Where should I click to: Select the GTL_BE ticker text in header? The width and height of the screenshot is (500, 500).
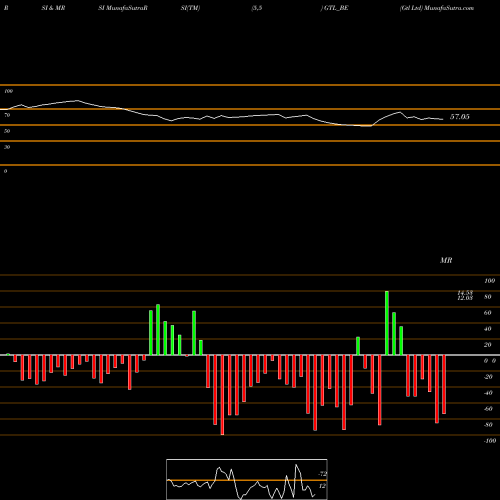[336, 8]
